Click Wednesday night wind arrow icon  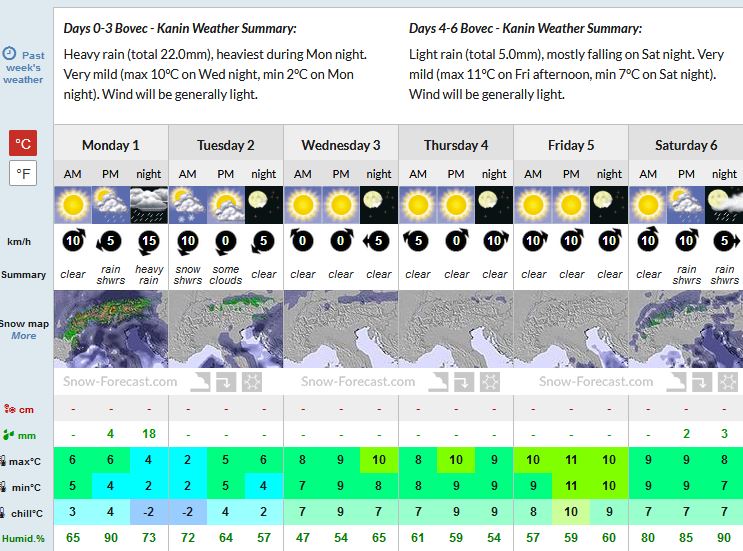(x=379, y=241)
